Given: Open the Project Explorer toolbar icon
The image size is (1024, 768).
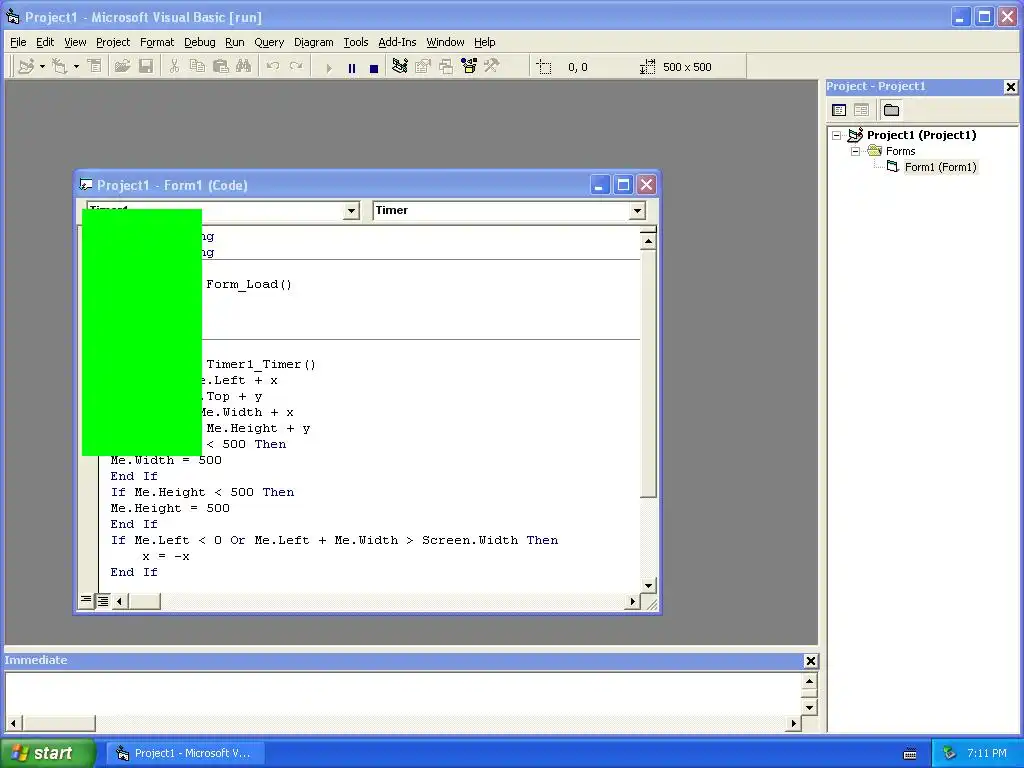Looking at the screenshot, I should click(x=400, y=67).
